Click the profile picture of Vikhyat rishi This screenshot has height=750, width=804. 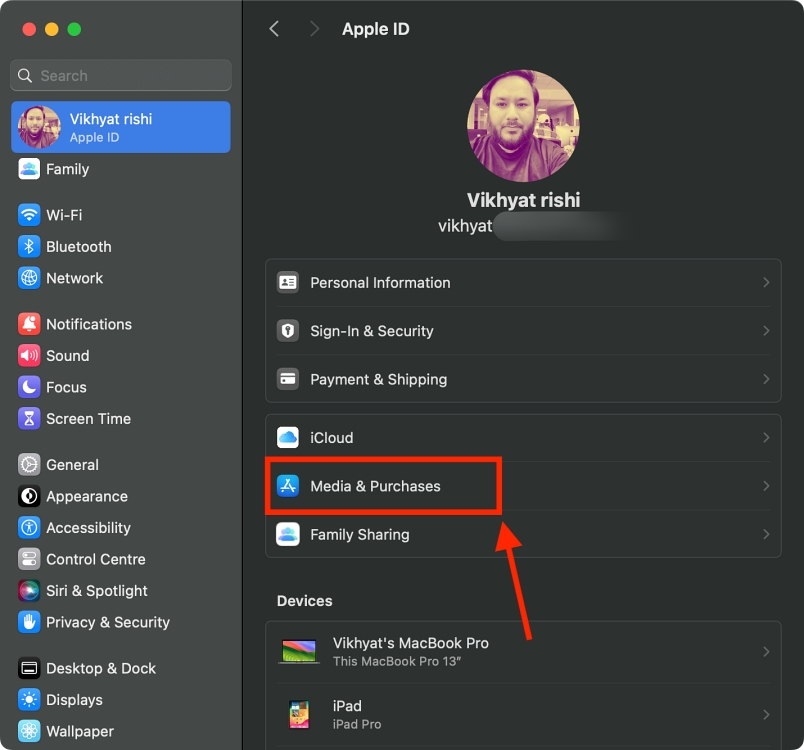click(x=523, y=125)
